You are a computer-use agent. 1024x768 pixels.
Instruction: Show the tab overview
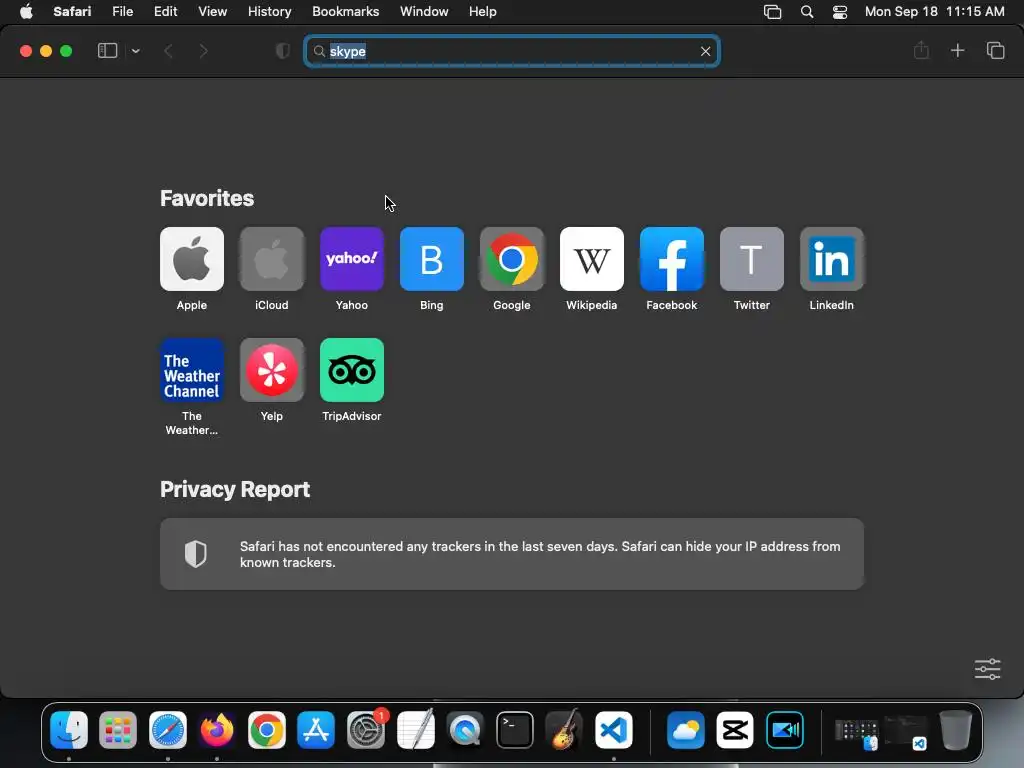(995, 50)
